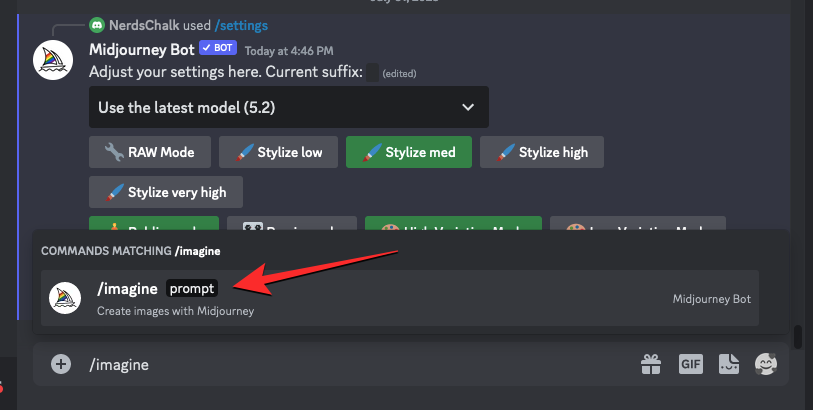
Task: Click the Midjourney Bot label in the suggestion row
Action: tap(711, 299)
